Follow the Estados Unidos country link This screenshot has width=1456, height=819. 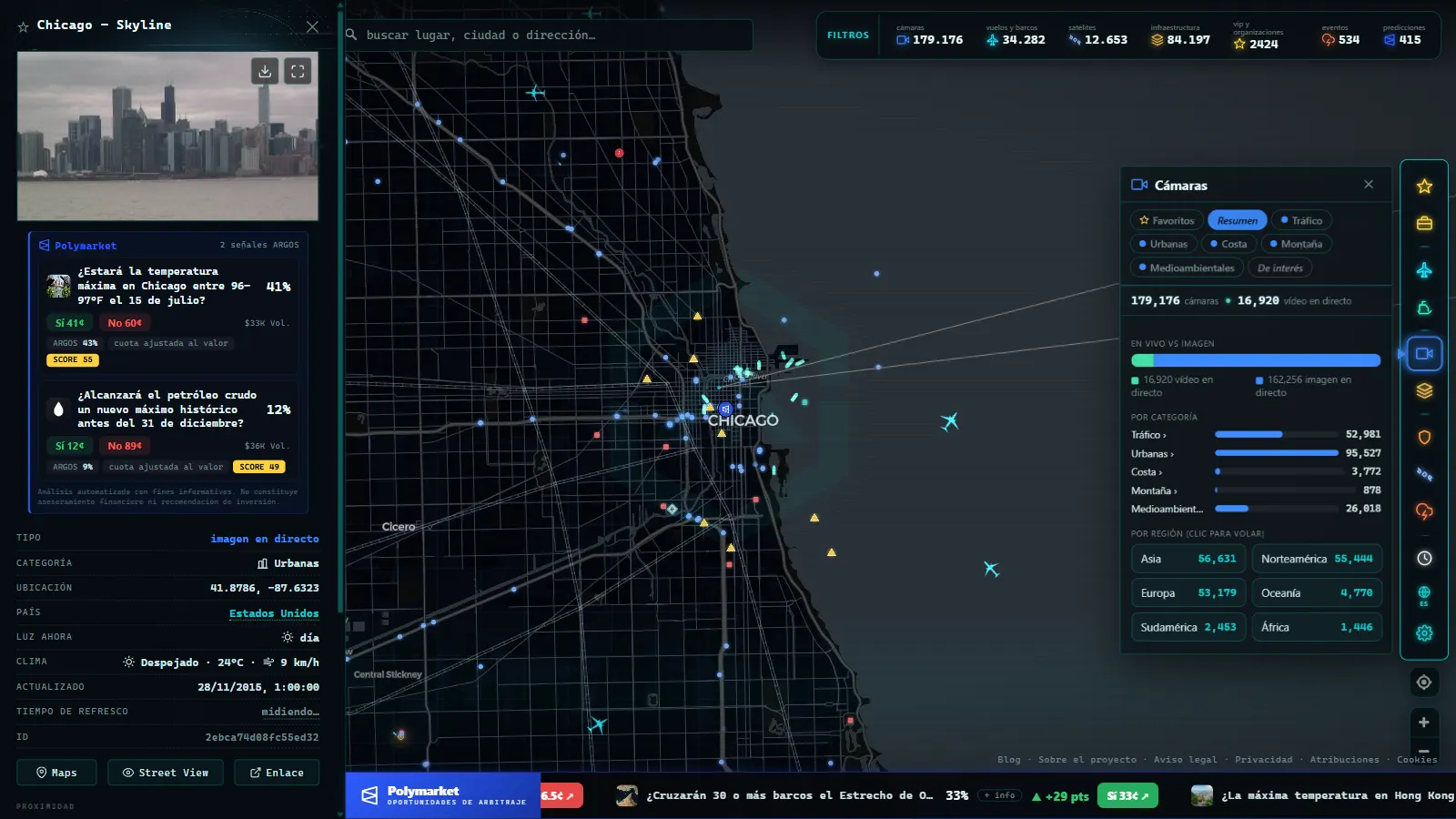(x=274, y=613)
